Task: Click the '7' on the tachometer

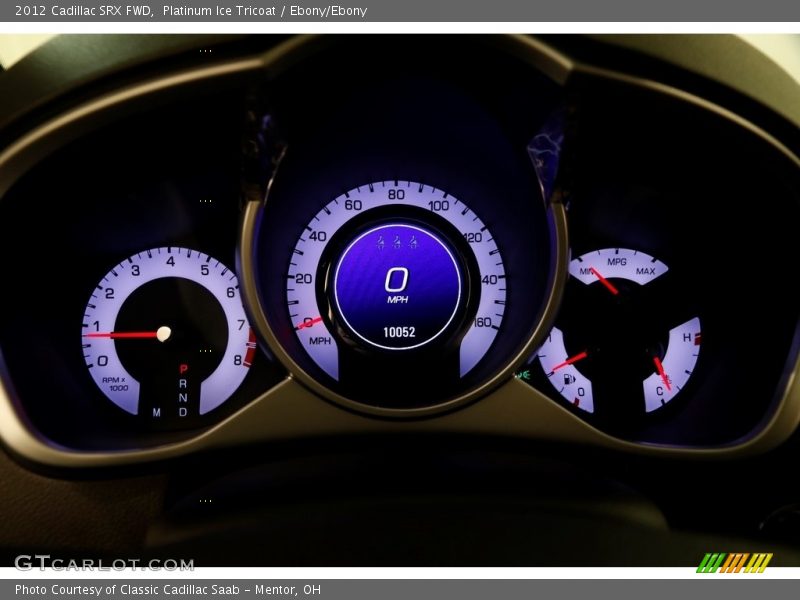Action: (241, 325)
